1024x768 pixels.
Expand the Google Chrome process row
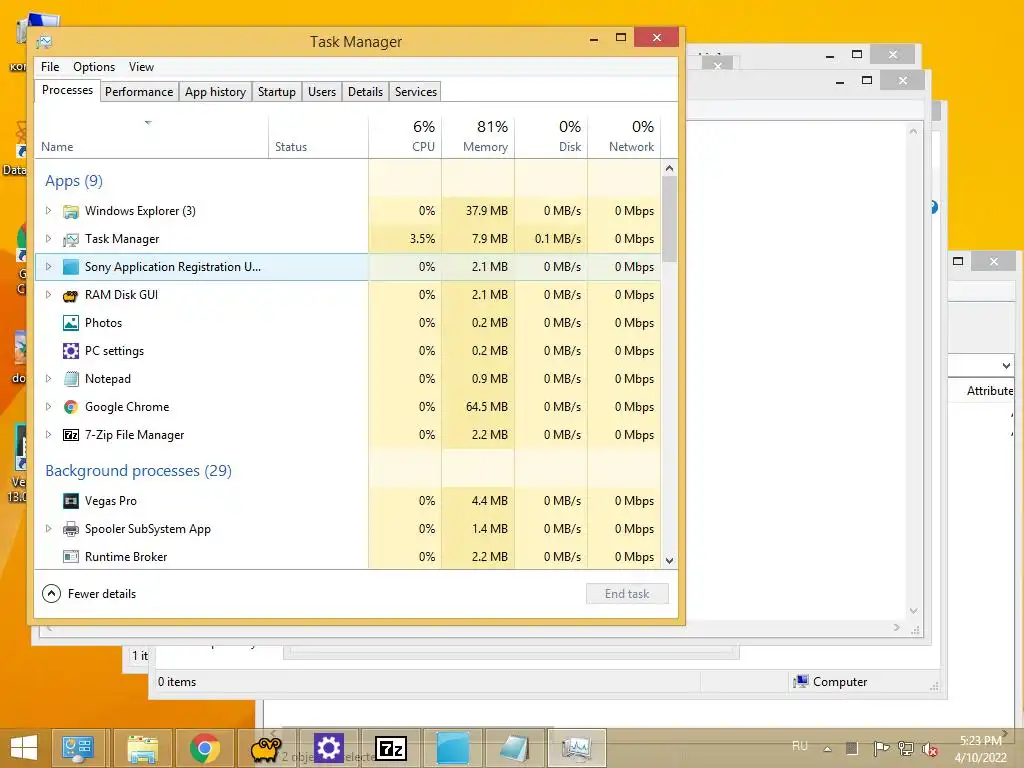click(x=48, y=406)
